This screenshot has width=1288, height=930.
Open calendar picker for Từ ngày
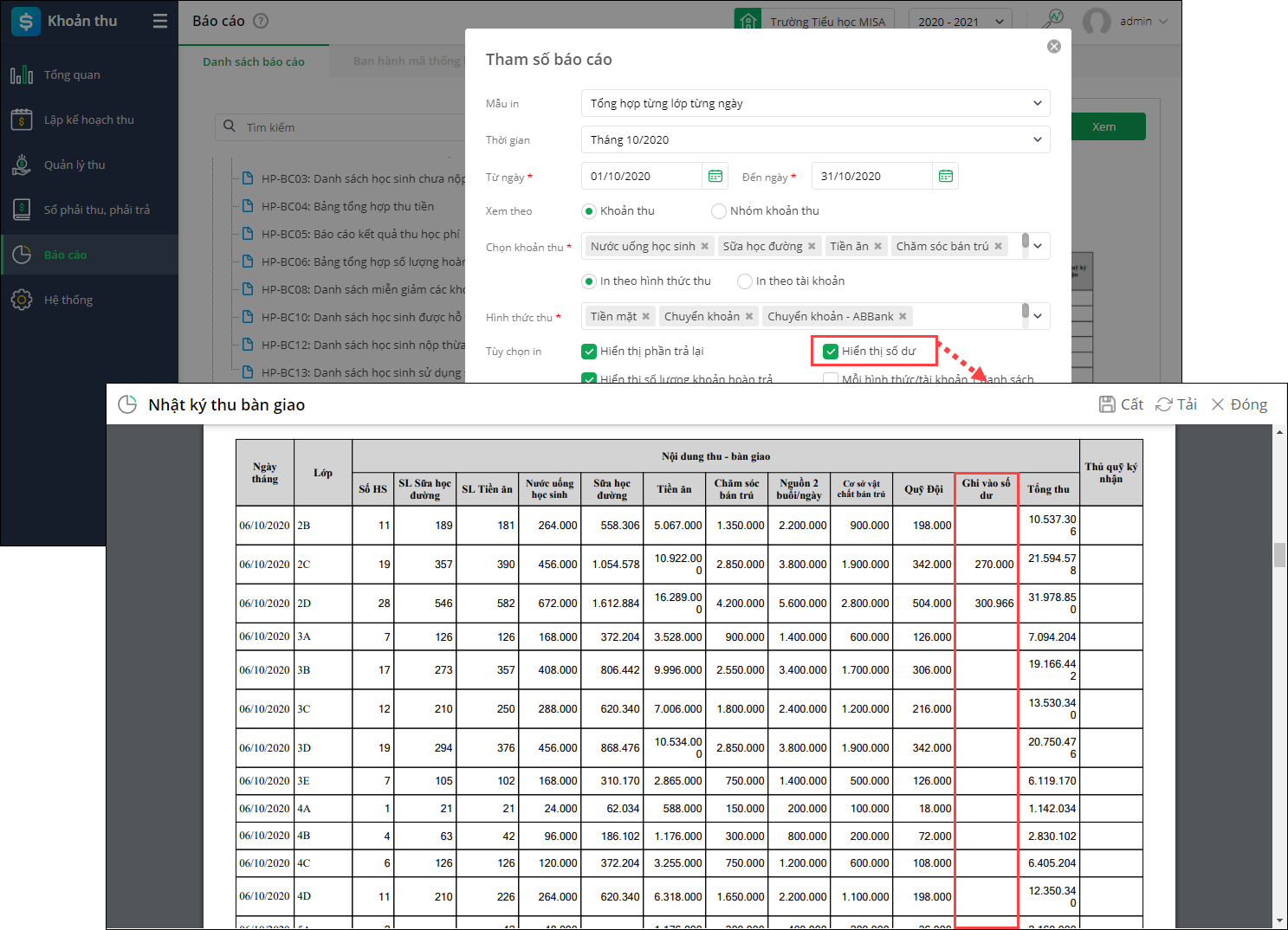tap(715, 176)
